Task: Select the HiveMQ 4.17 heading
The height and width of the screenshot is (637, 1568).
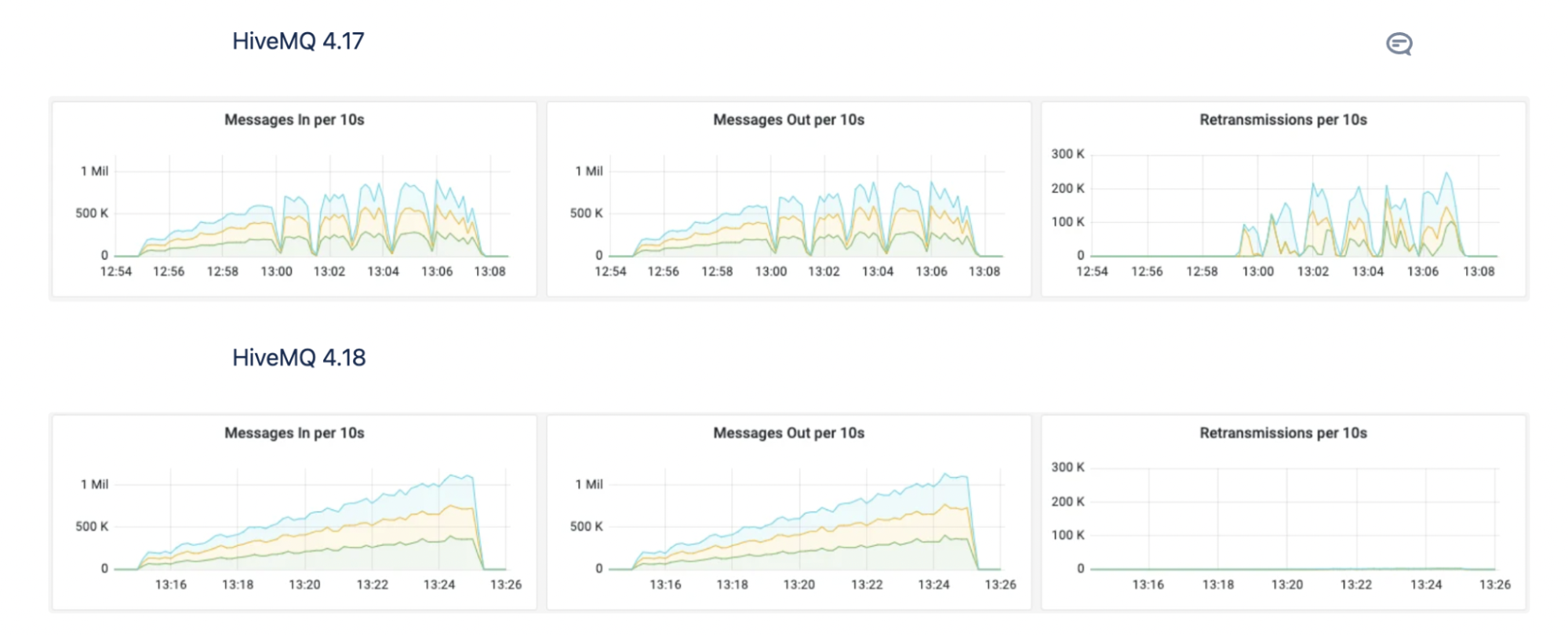Action: click(x=298, y=41)
